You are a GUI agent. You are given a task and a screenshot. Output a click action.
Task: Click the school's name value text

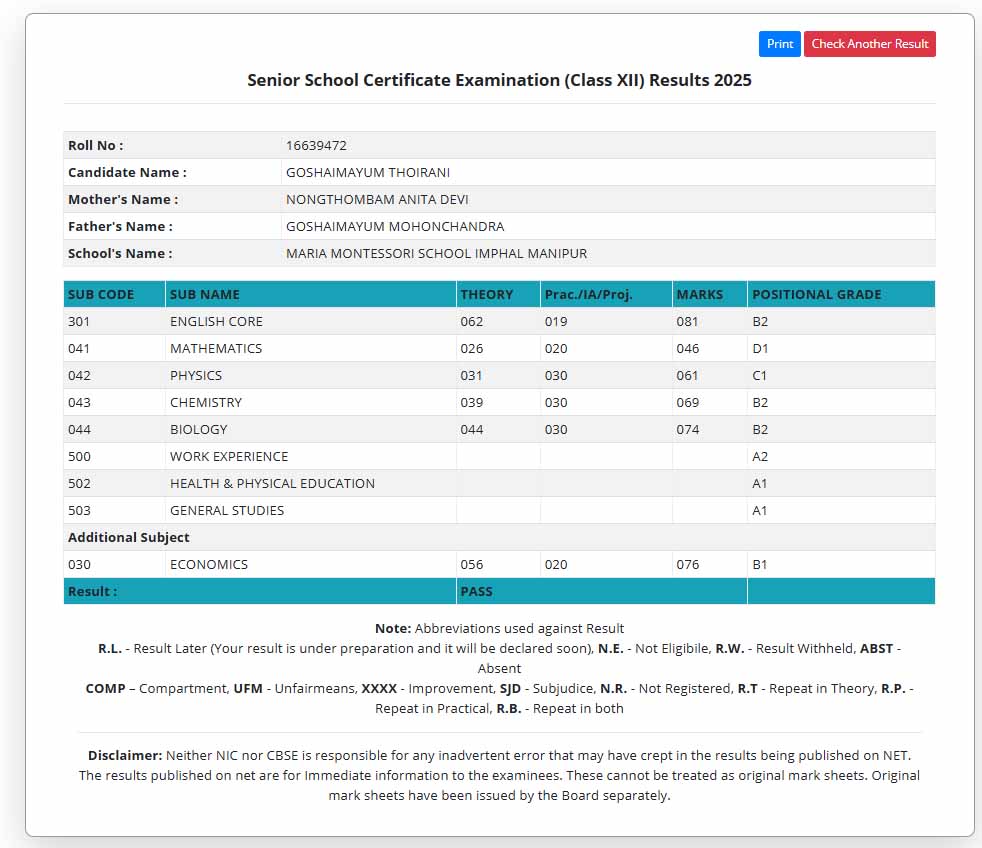[x=436, y=254]
